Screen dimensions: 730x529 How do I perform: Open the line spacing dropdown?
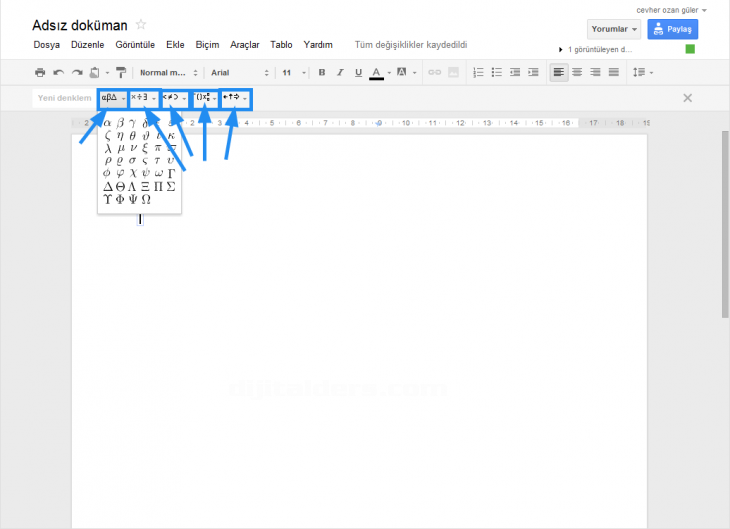point(643,72)
